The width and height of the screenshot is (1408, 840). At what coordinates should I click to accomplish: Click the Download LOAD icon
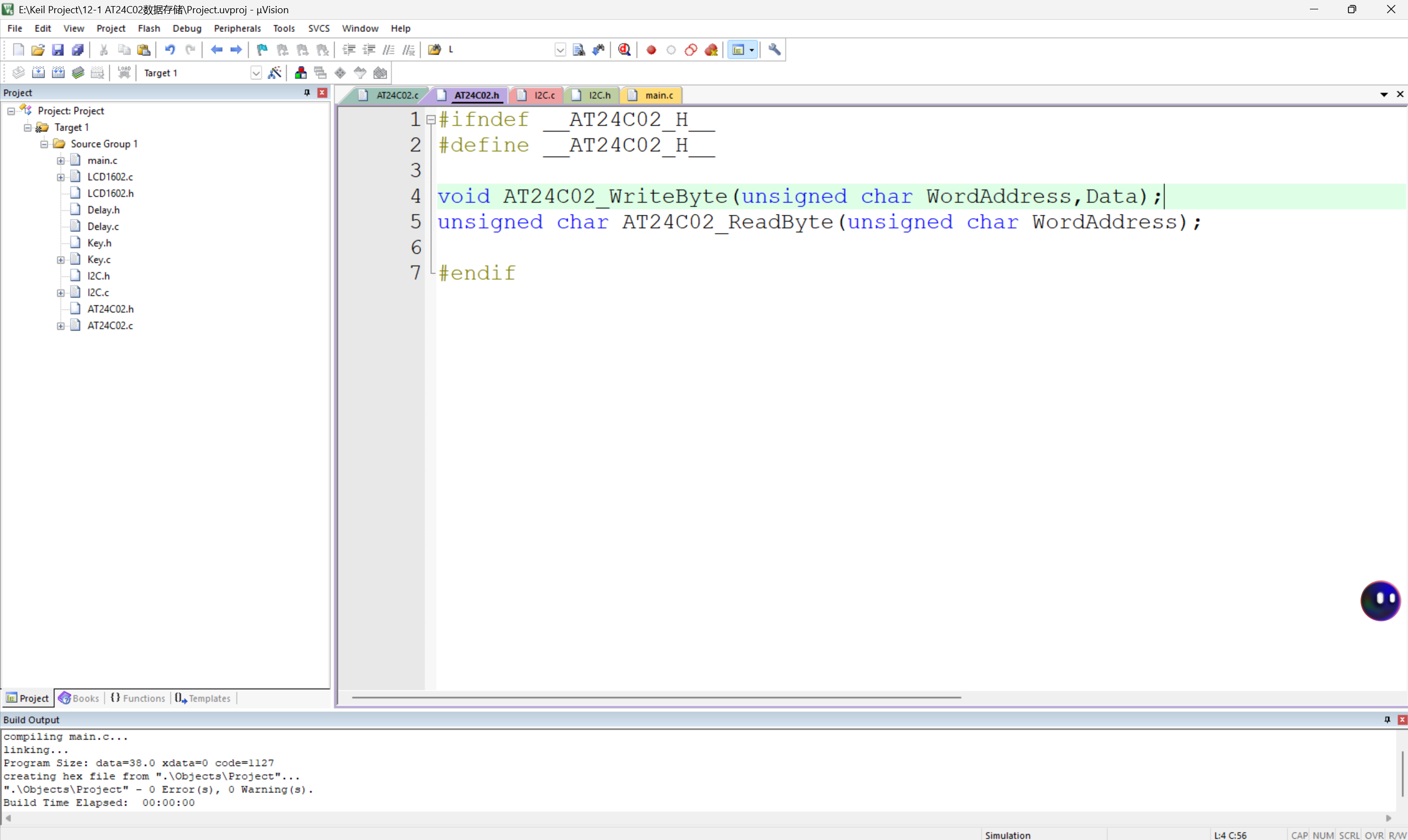[124, 73]
